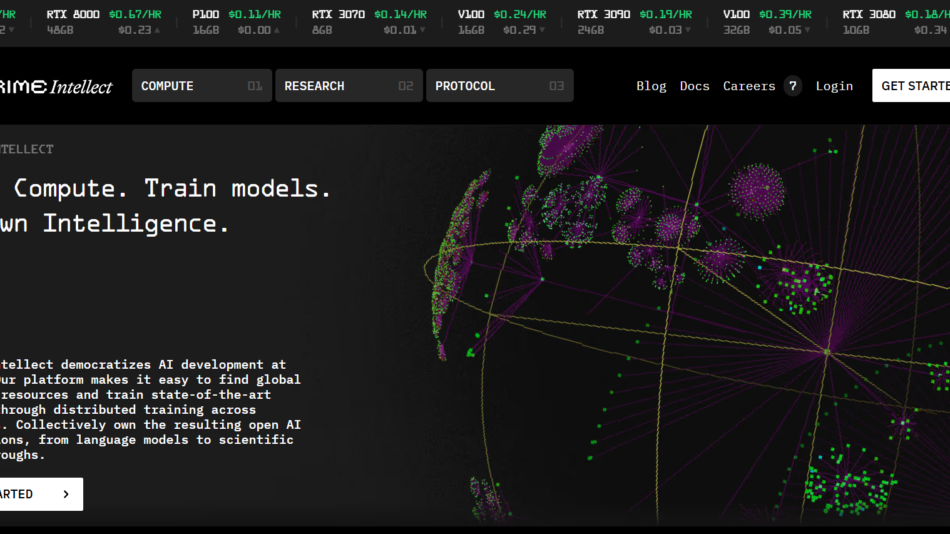Image resolution: width=950 pixels, height=534 pixels.
Task: Expand the Compute 01 navigation menu
Action: (201, 86)
